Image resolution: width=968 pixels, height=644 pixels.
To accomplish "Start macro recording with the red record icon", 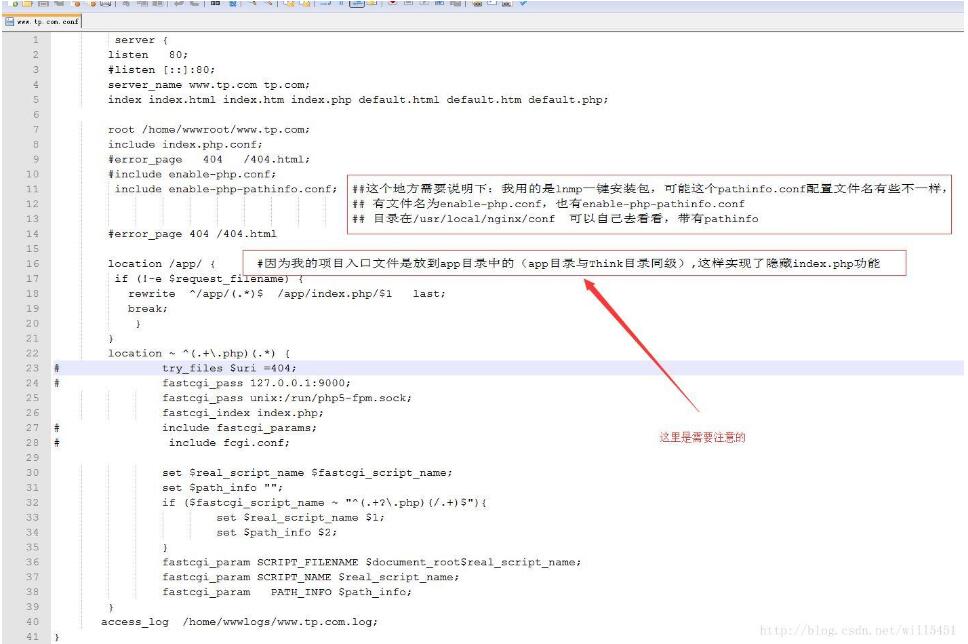I will click(391, 4).
